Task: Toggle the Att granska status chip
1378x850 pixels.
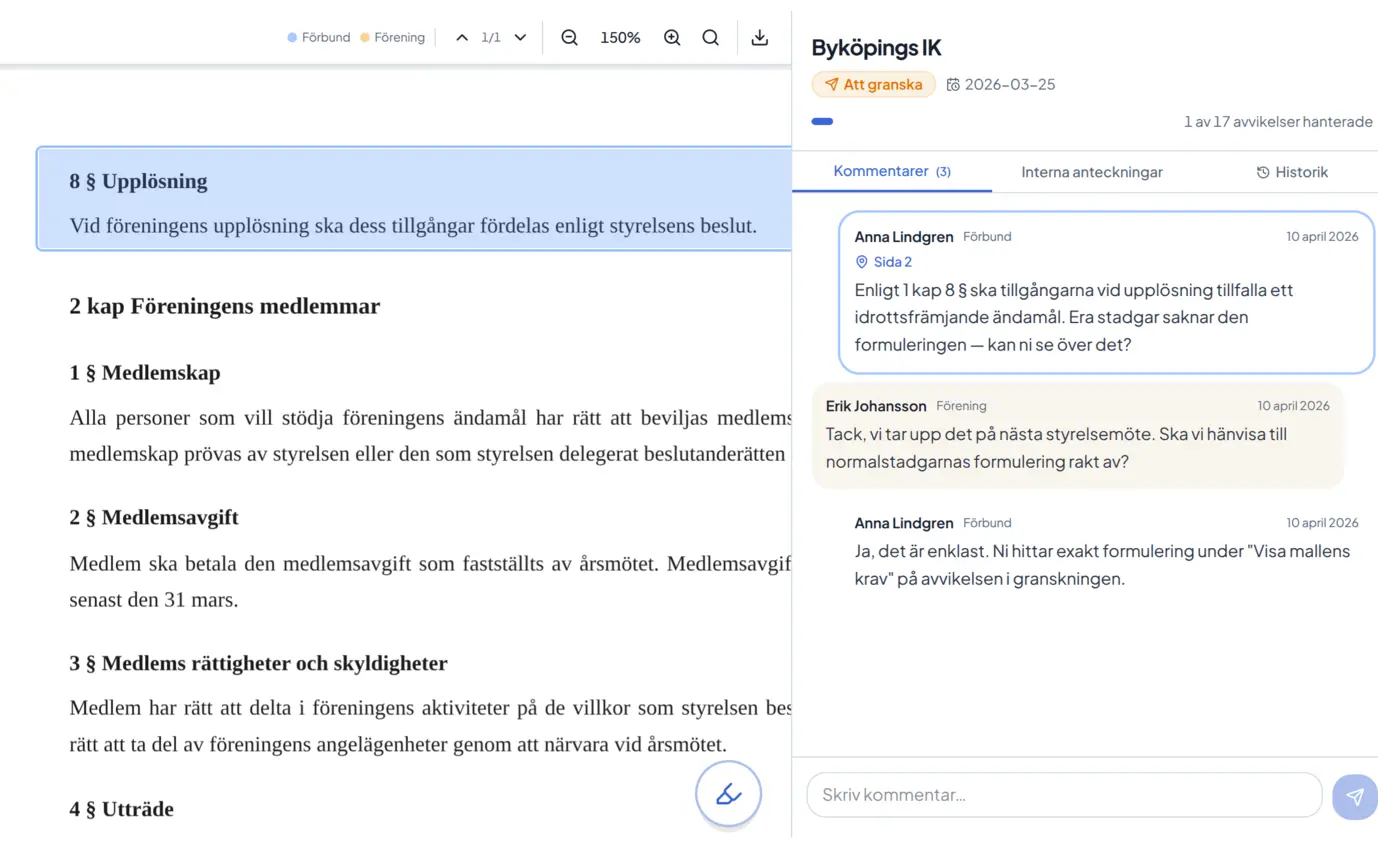Action: point(873,84)
